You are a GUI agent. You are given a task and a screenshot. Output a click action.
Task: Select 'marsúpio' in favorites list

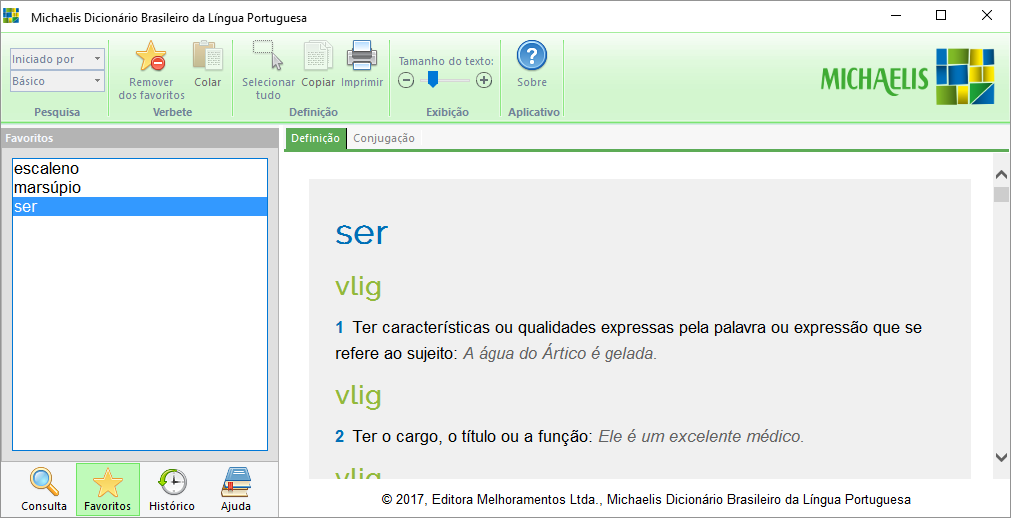140,188
